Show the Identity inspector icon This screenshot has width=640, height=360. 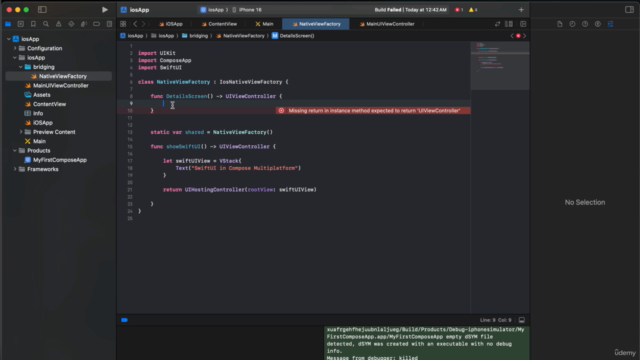tap(598, 24)
